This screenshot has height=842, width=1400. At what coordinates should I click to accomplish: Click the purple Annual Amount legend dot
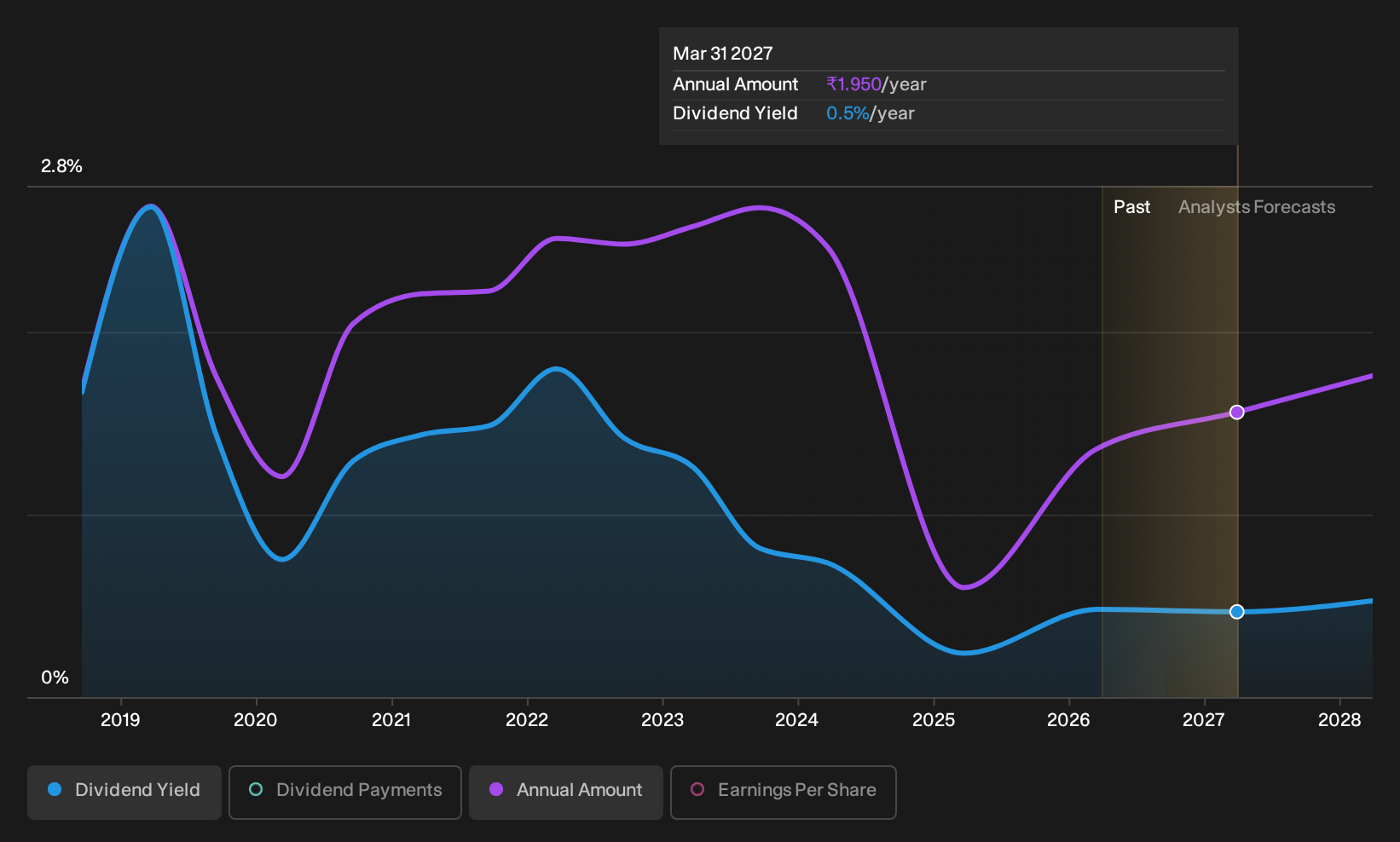[x=496, y=790]
